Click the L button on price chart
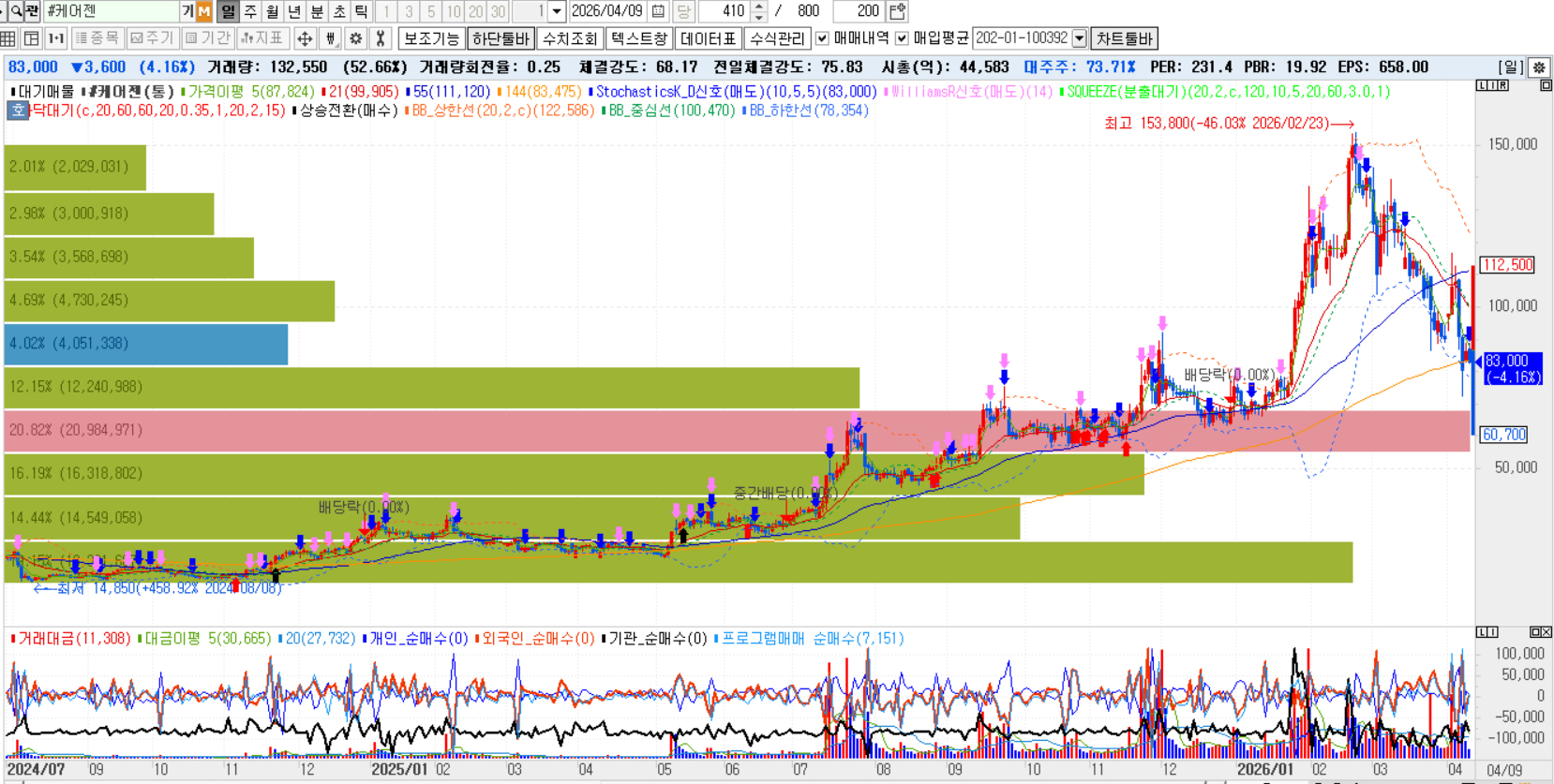Viewport: 1554px width, 784px height. click(1481, 85)
